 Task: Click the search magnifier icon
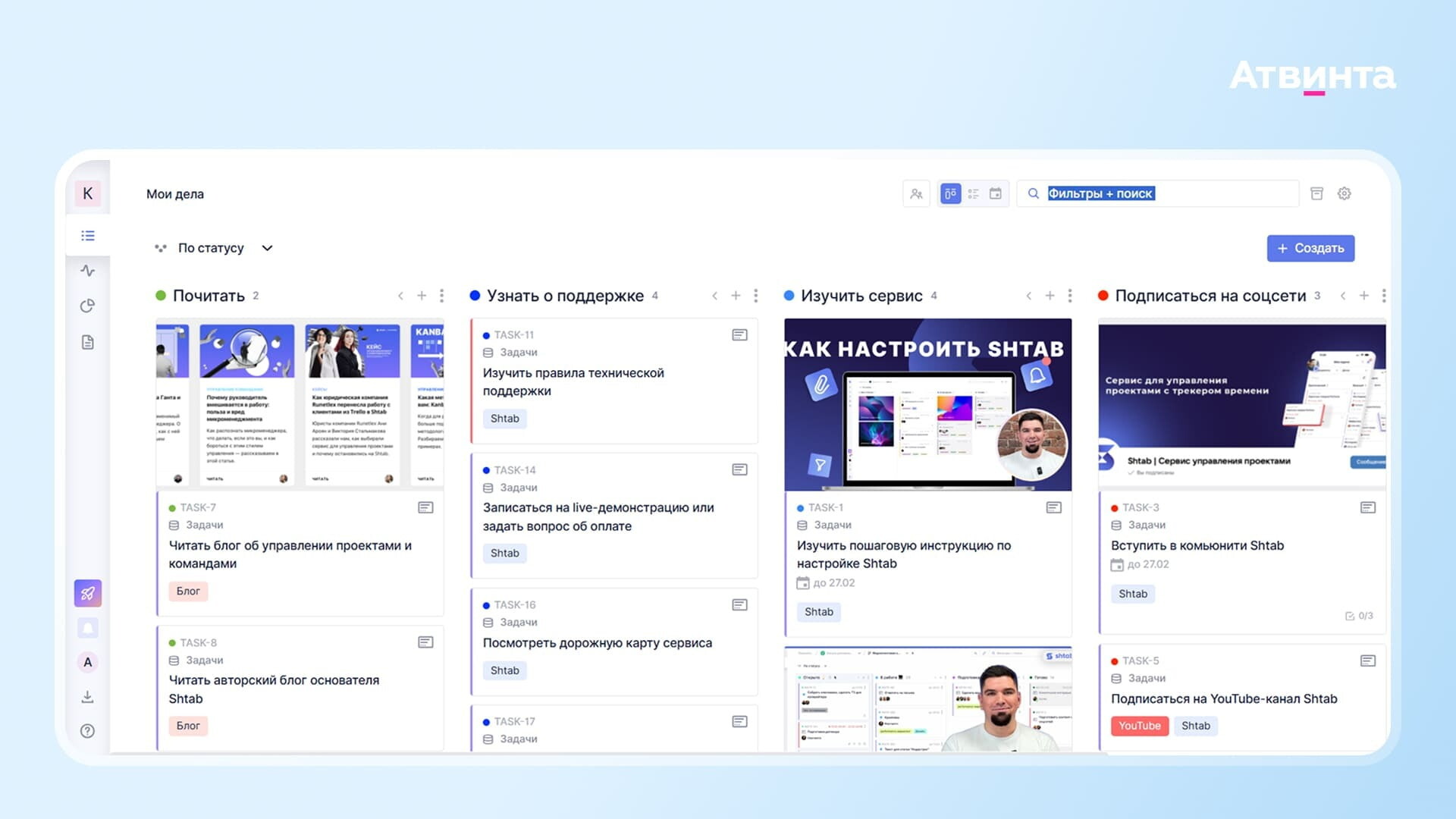tap(1033, 194)
